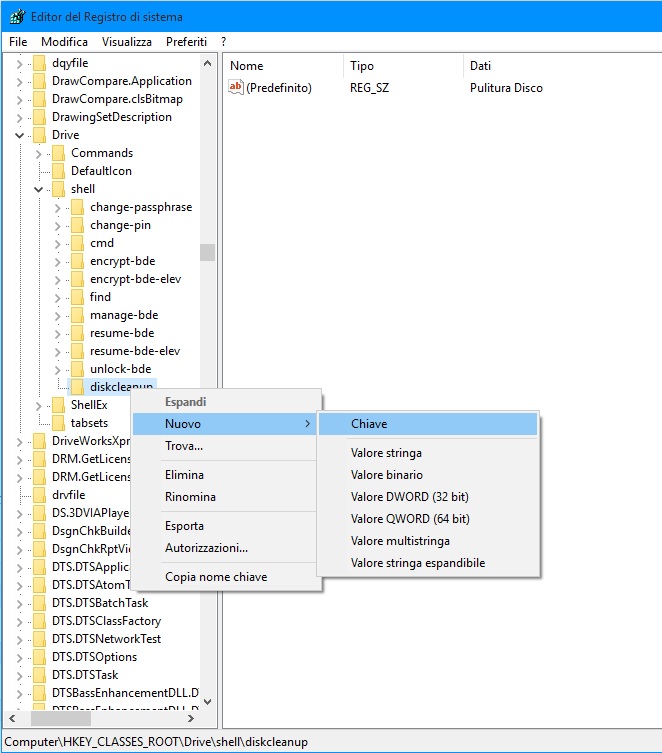The height and width of the screenshot is (753, 662).
Task: Click the shell folder icon
Action: pyautogui.click(x=59, y=189)
